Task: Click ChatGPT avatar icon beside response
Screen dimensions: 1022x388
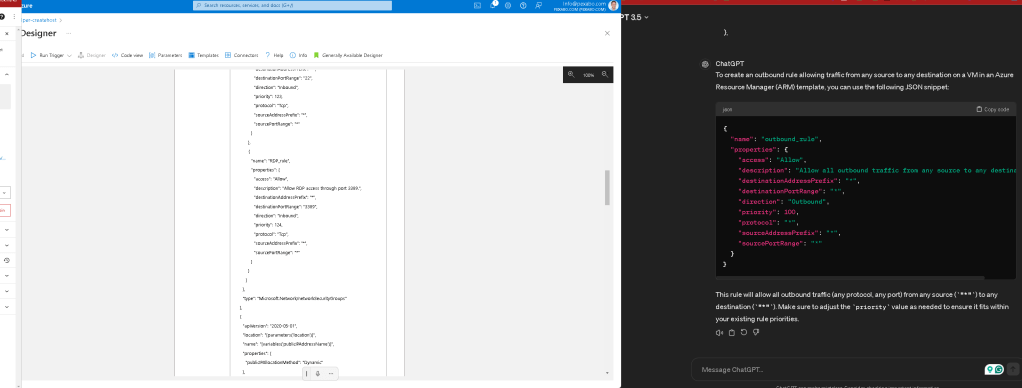Action: coord(705,64)
